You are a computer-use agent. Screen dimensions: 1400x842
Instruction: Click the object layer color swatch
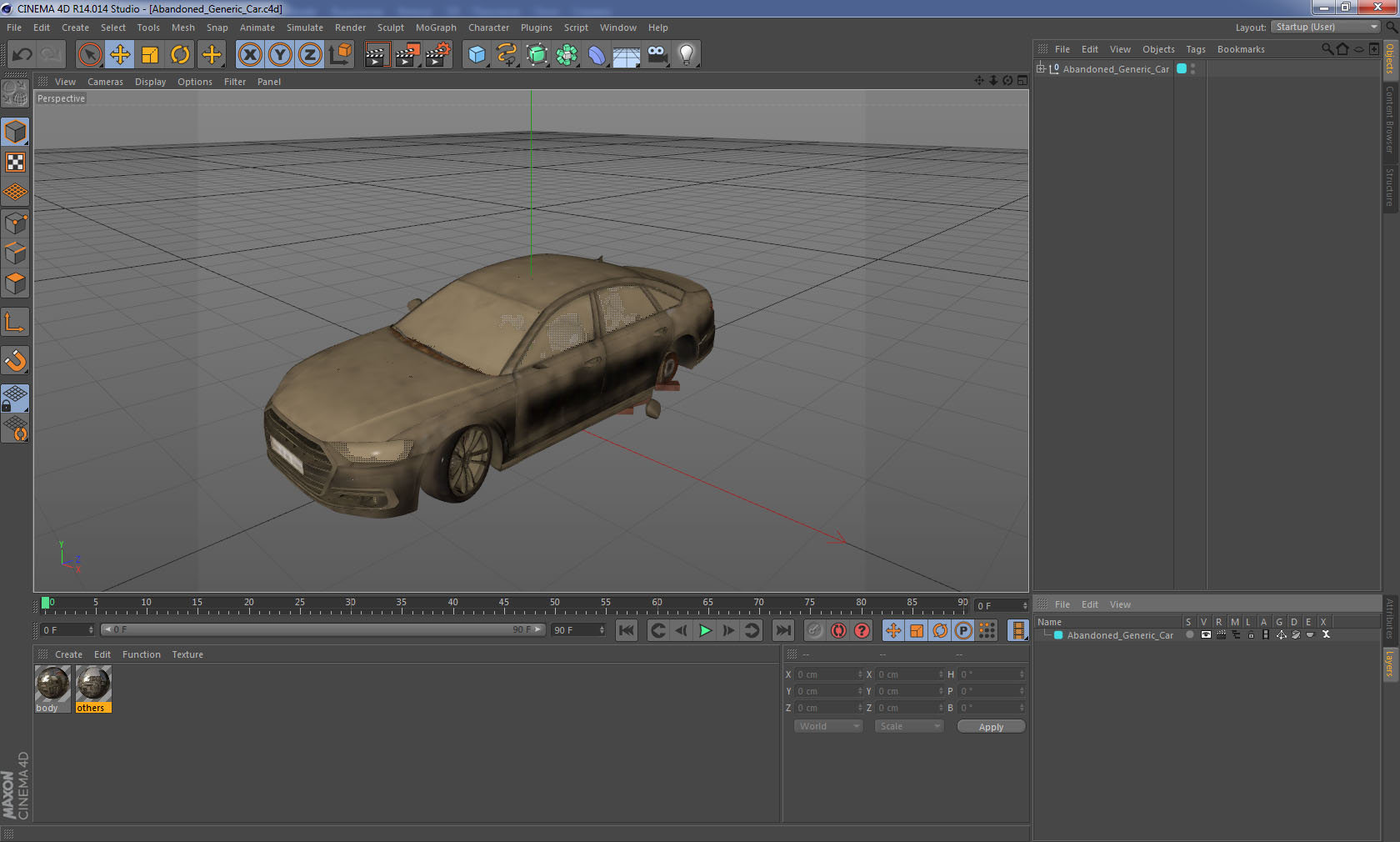(x=1182, y=68)
